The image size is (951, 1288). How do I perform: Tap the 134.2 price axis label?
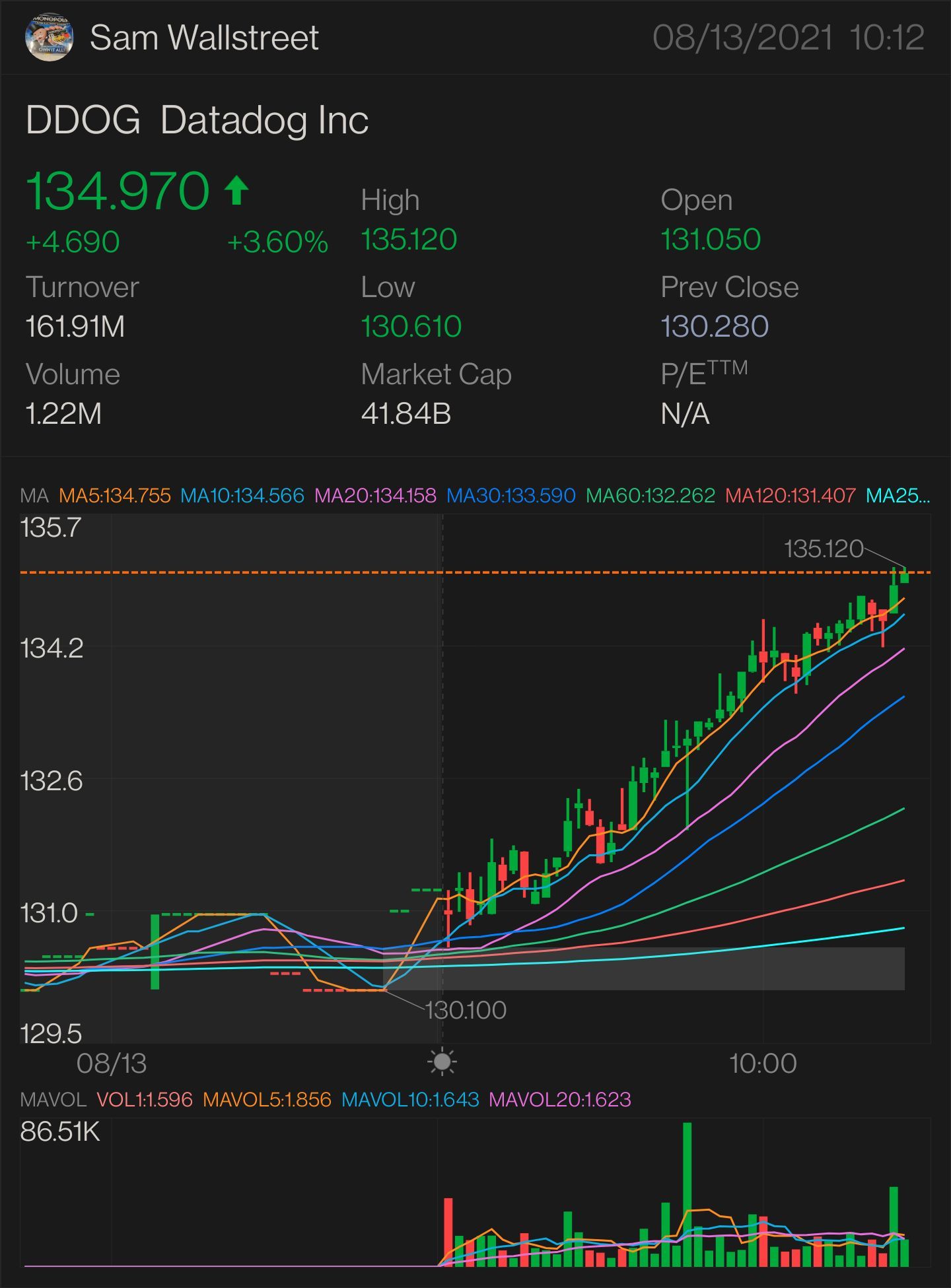[x=52, y=648]
